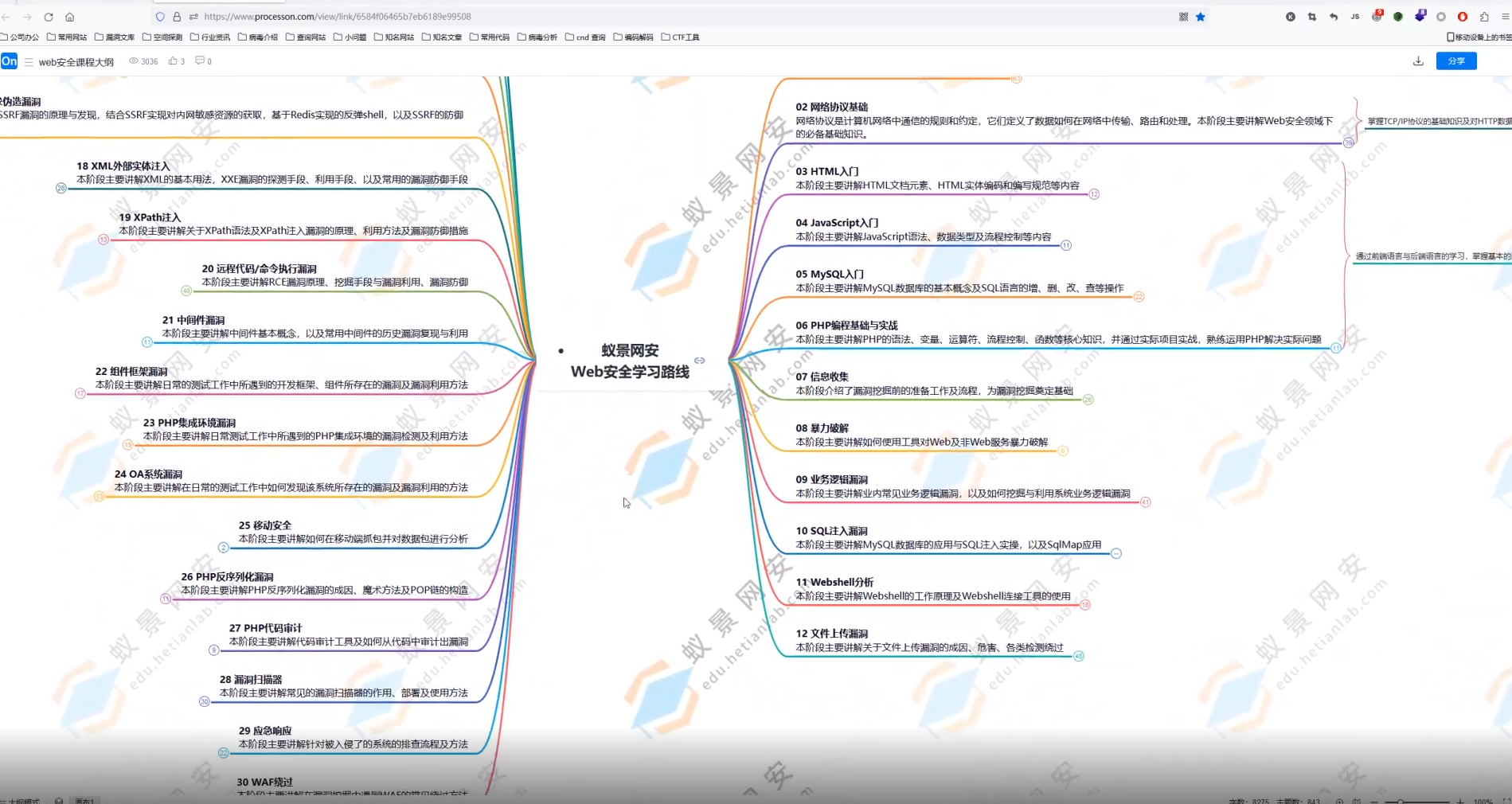The image size is (1512, 804).
Task: Click the browser home button
Action: [x=70, y=17]
